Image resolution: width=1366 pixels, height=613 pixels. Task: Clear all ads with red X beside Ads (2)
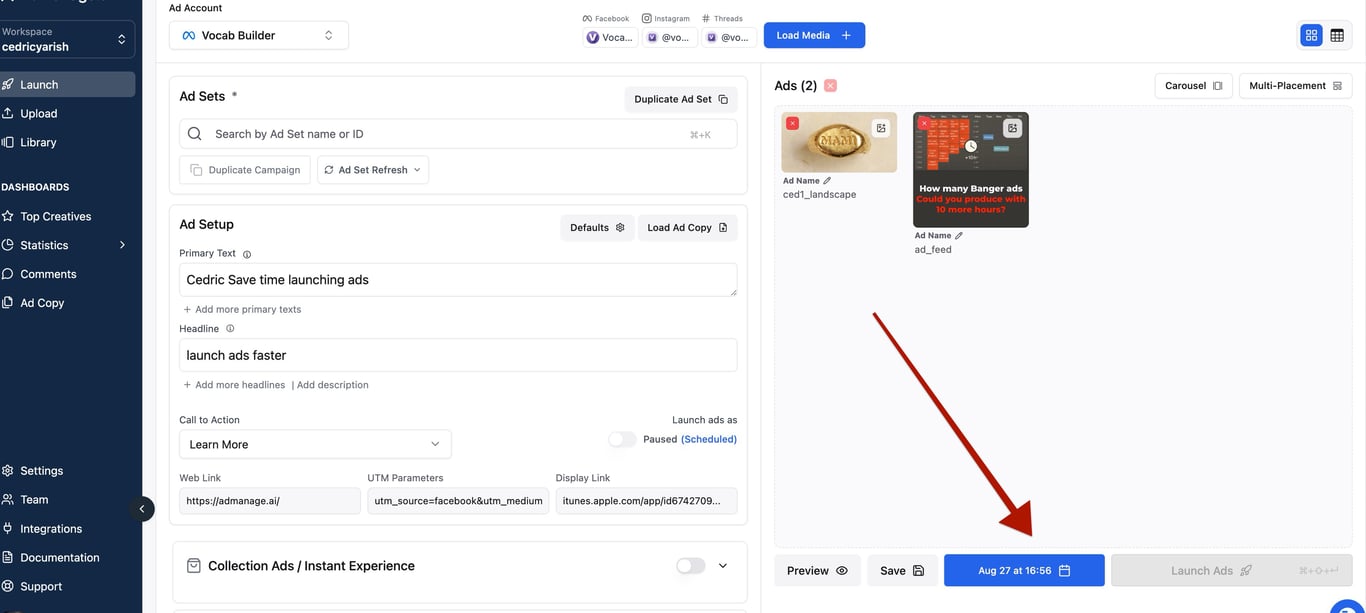click(x=830, y=86)
